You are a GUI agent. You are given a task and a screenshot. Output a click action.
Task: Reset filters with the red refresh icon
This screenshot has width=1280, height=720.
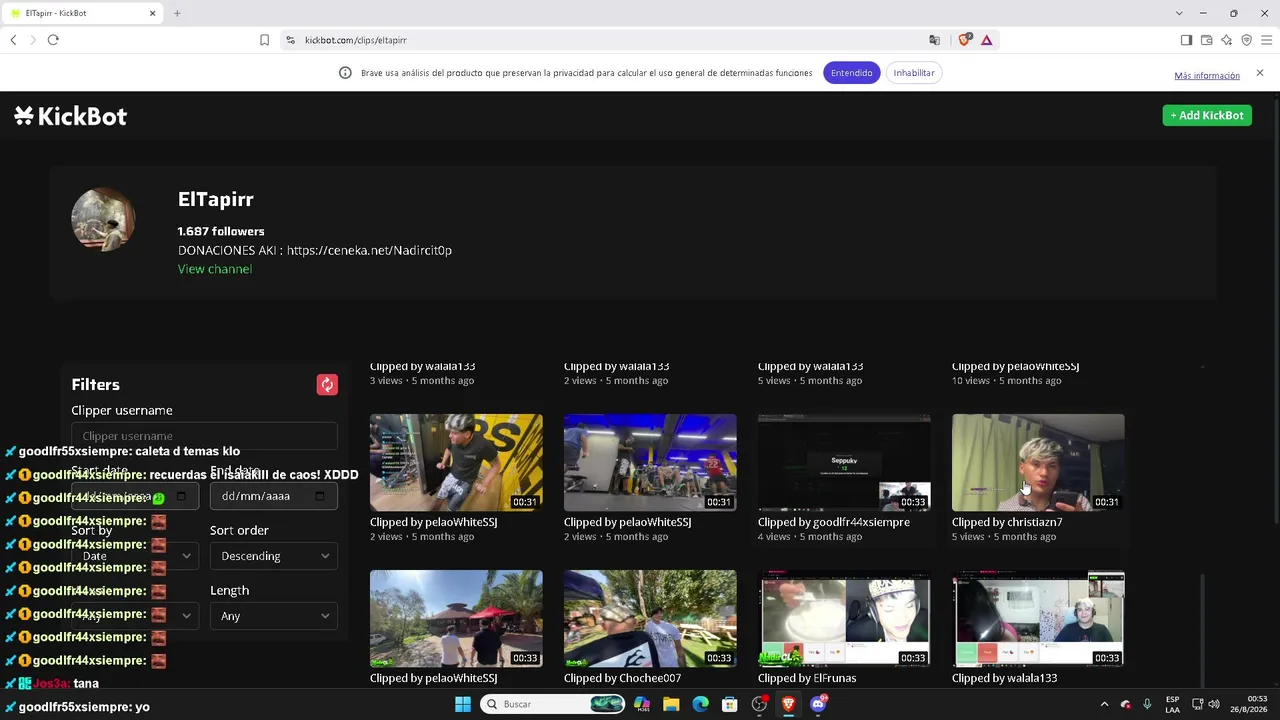click(327, 385)
